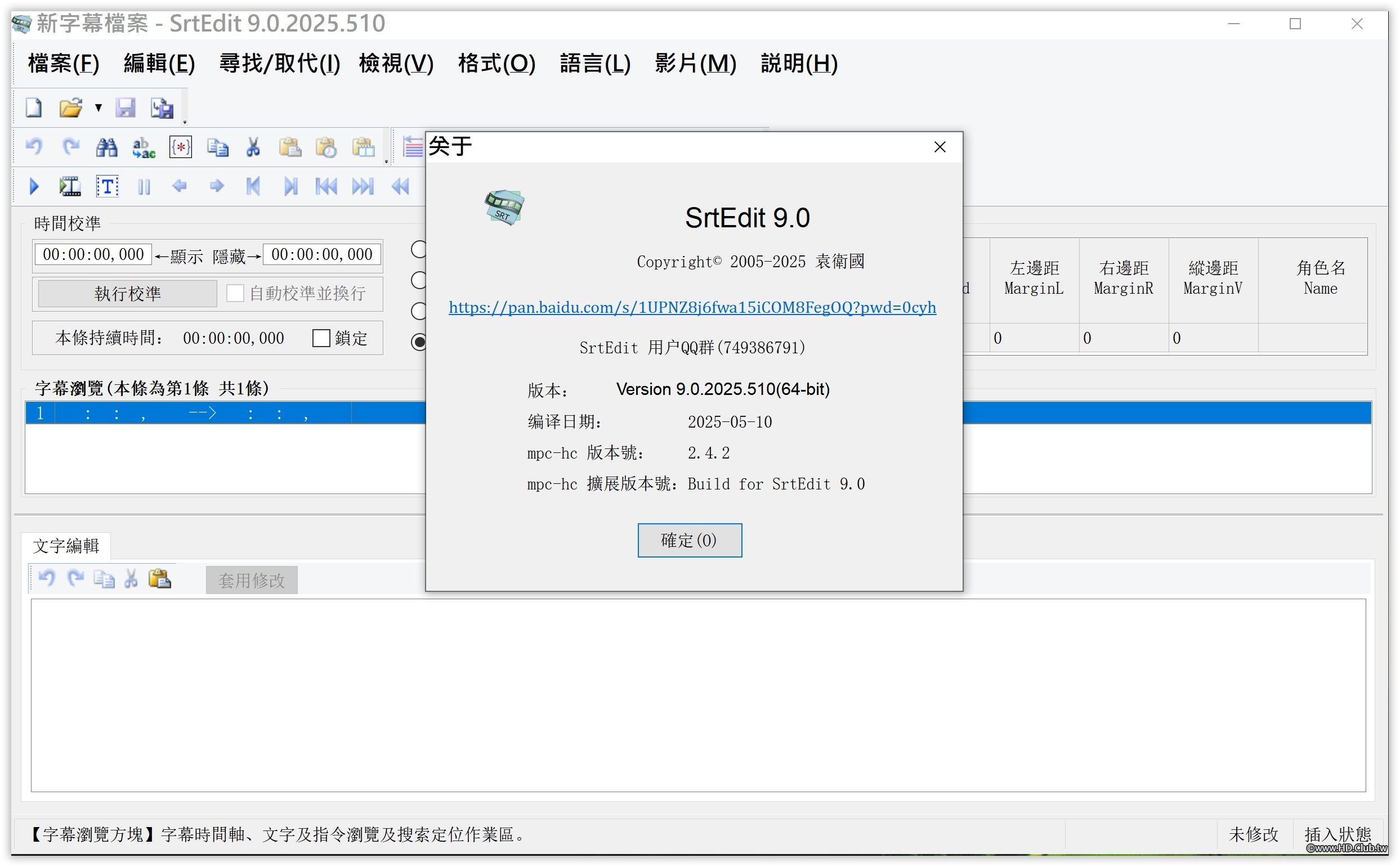Open a subtitle file via folder icon
This screenshot has width=1400, height=867.
[x=70, y=107]
